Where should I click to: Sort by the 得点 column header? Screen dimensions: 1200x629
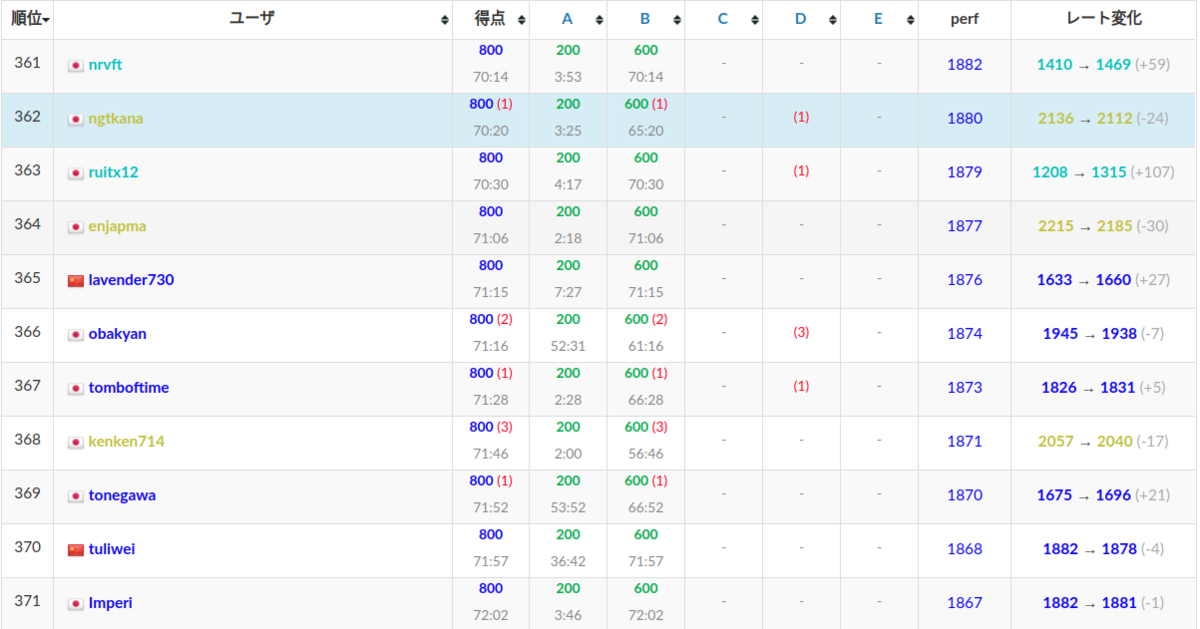(x=490, y=19)
